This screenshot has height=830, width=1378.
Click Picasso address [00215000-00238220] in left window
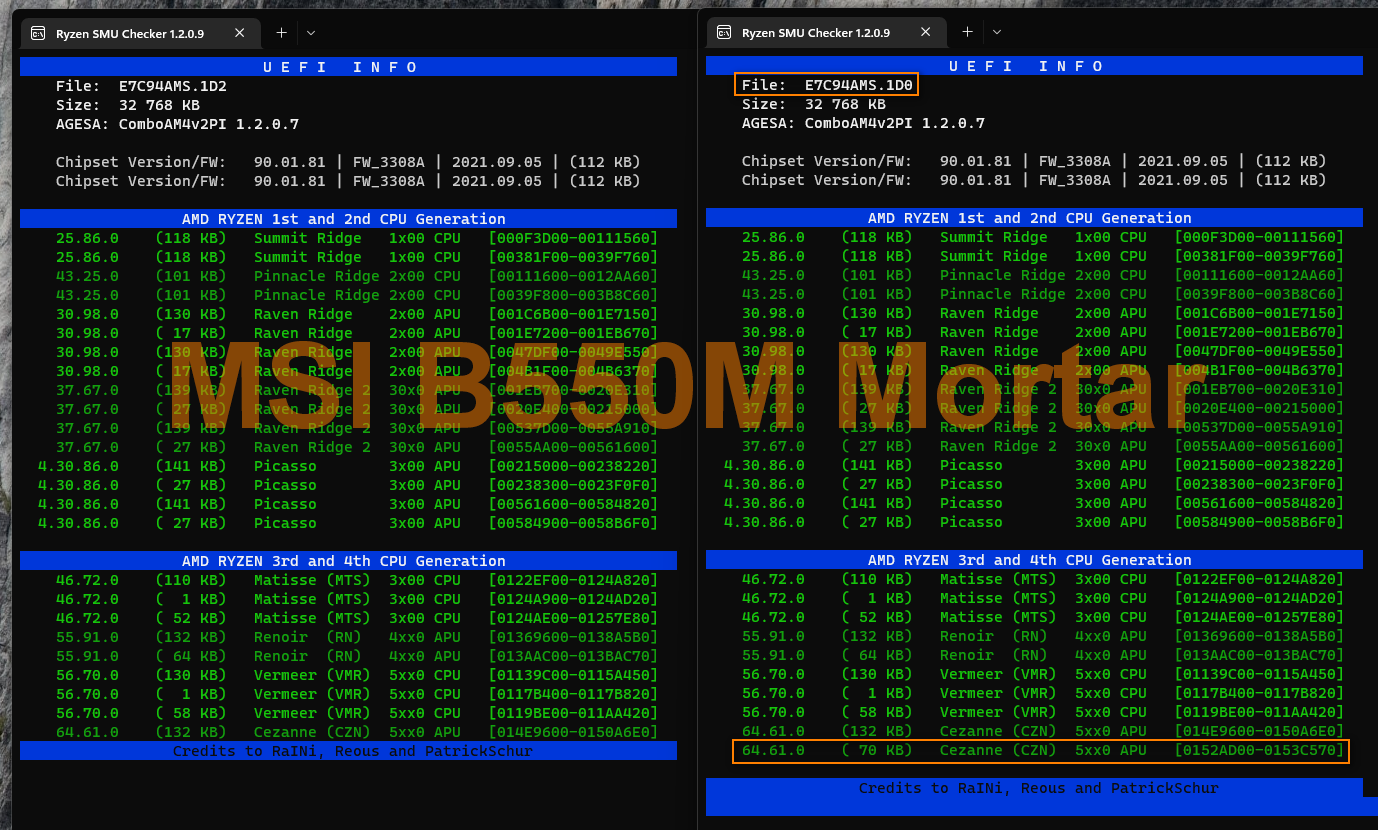pyautogui.click(x=573, y=466)
